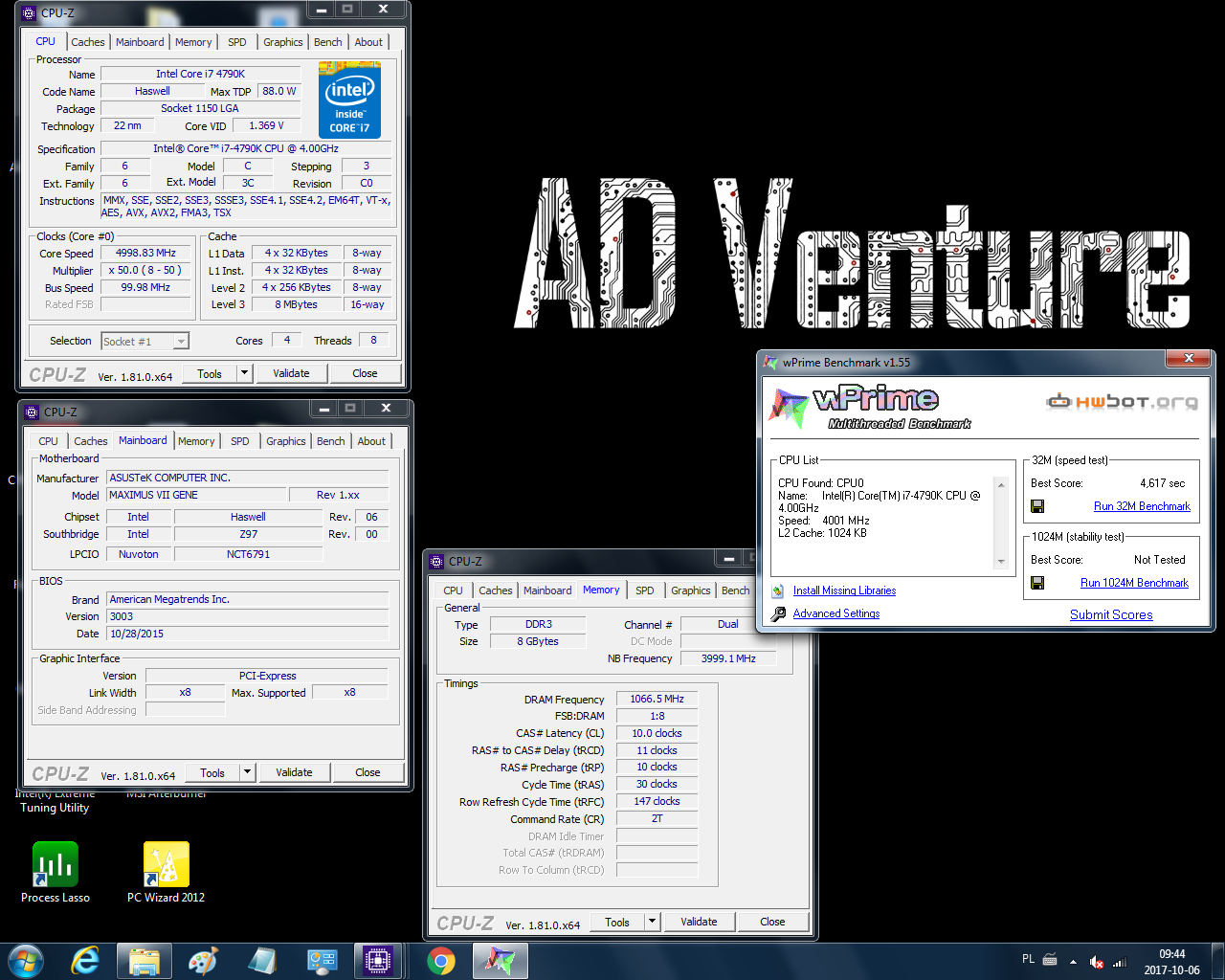Image resolution: width=1225 pixels, height=980 pixels.
Task: Select the NB Frequency value 3999.1 MHz
Action: pyautogui.click(x=728, y=658)
